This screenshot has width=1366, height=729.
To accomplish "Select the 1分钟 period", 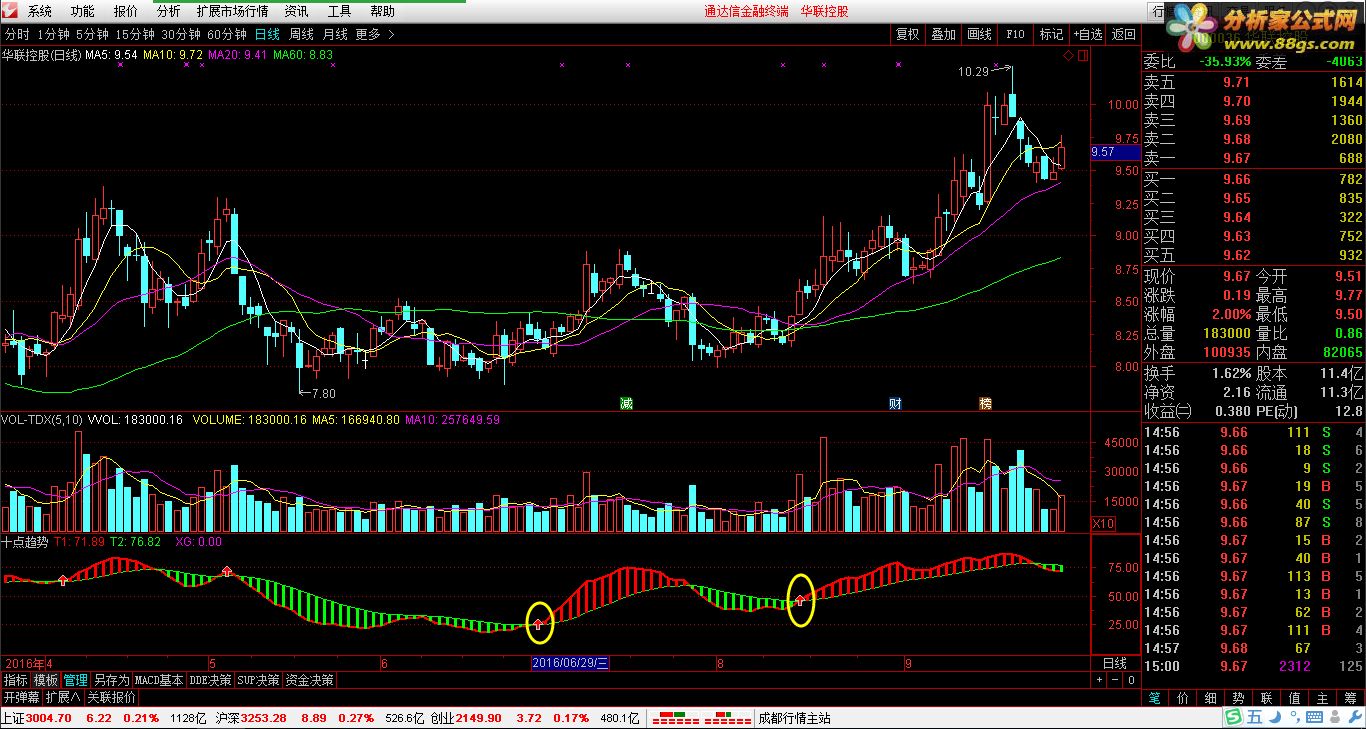I will (x=52, y=34).
